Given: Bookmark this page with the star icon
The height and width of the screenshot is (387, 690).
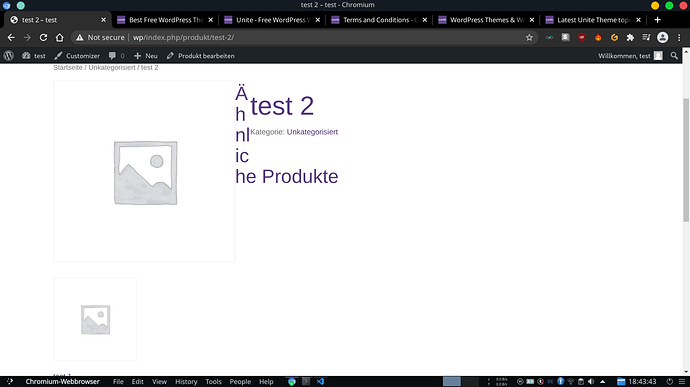Looking at the screenshot, I should [x=529, y=38].
